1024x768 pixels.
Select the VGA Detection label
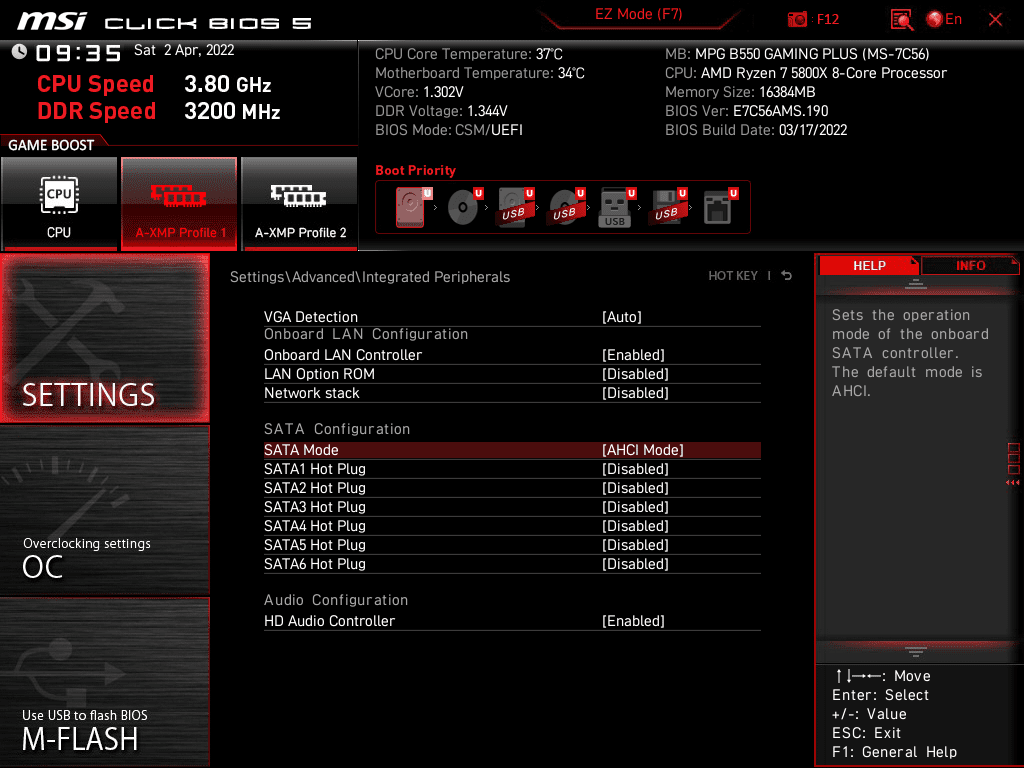[x=311, y=317]
